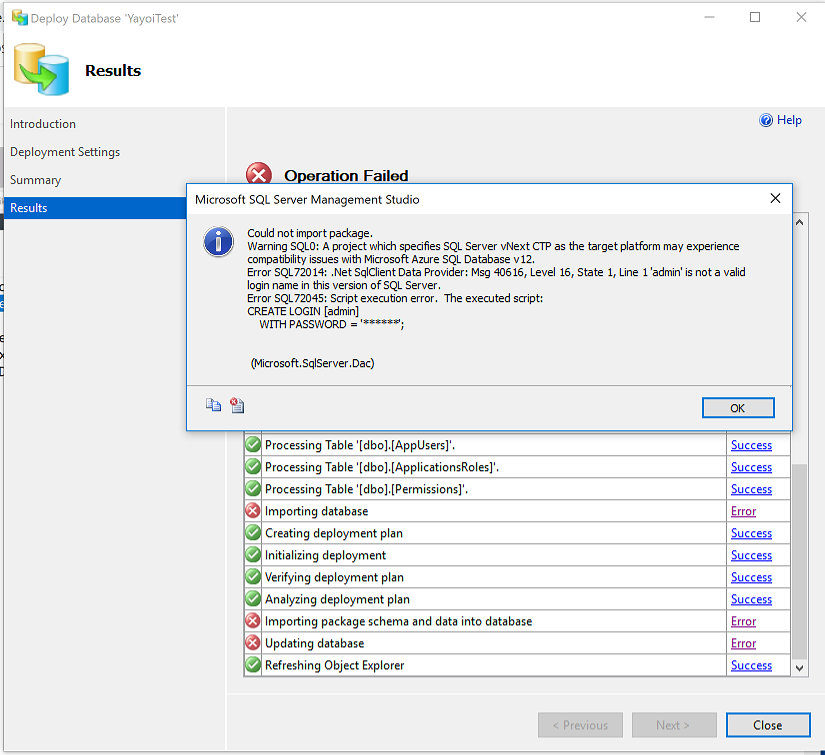Select row 'Importing database'
The image size is (825, 755).
click(517, 511)
